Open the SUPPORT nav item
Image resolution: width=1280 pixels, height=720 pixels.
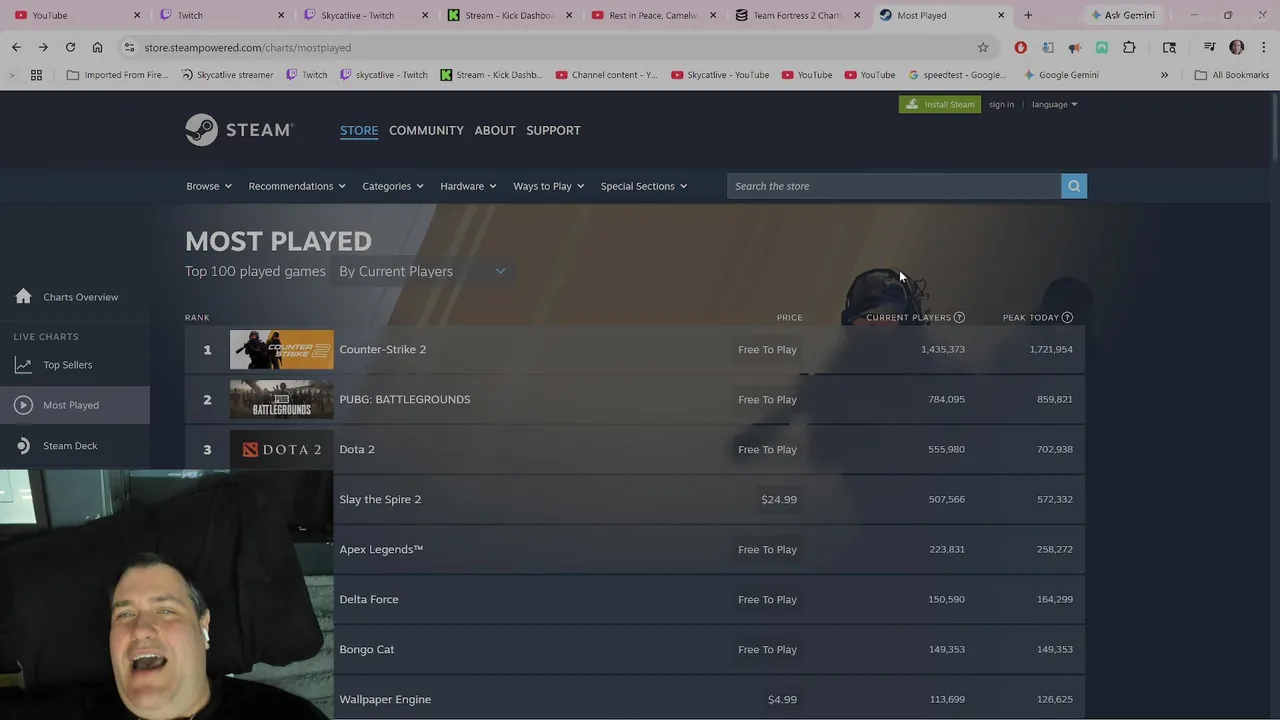coord(553,130)
